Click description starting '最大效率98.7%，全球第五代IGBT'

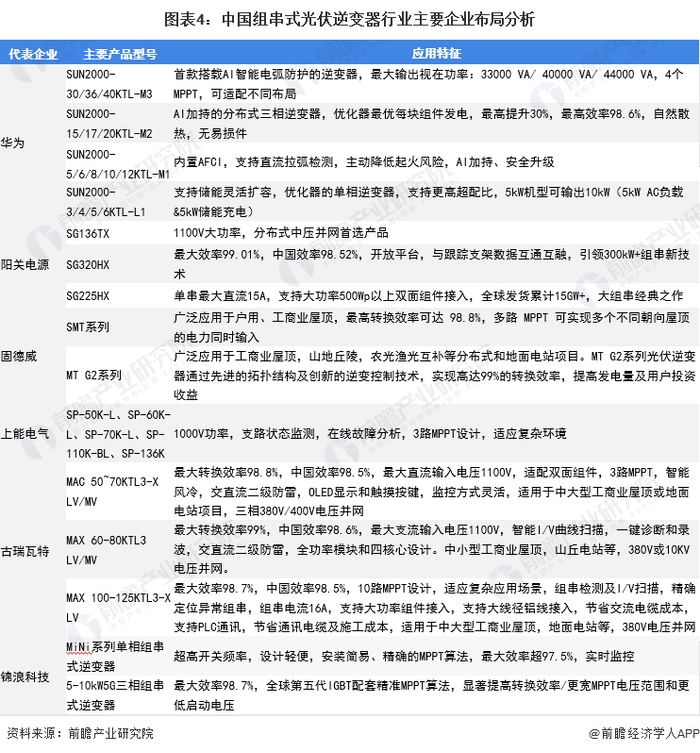point(432,695)
